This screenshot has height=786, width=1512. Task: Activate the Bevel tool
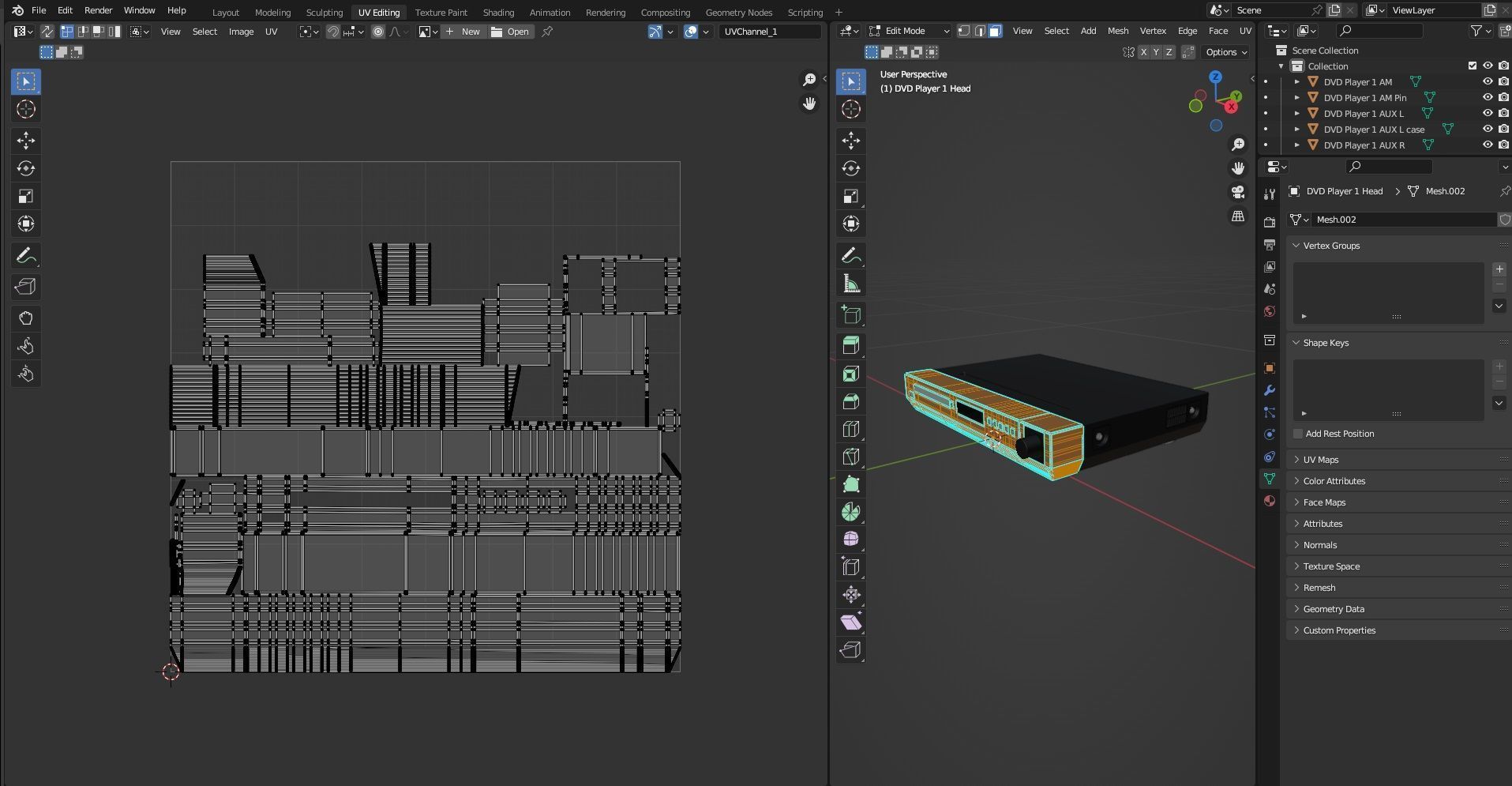click(x=851, y=401)
